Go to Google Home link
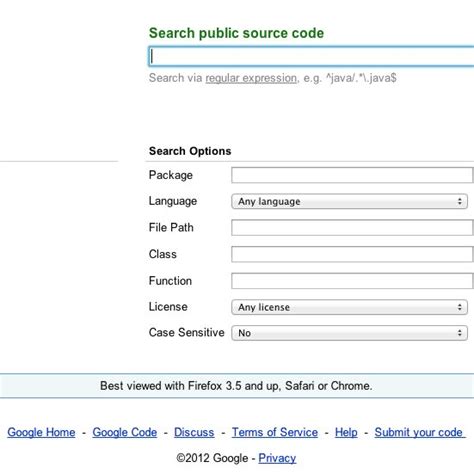Screen dimensions: 474x474 pos(41,432)
